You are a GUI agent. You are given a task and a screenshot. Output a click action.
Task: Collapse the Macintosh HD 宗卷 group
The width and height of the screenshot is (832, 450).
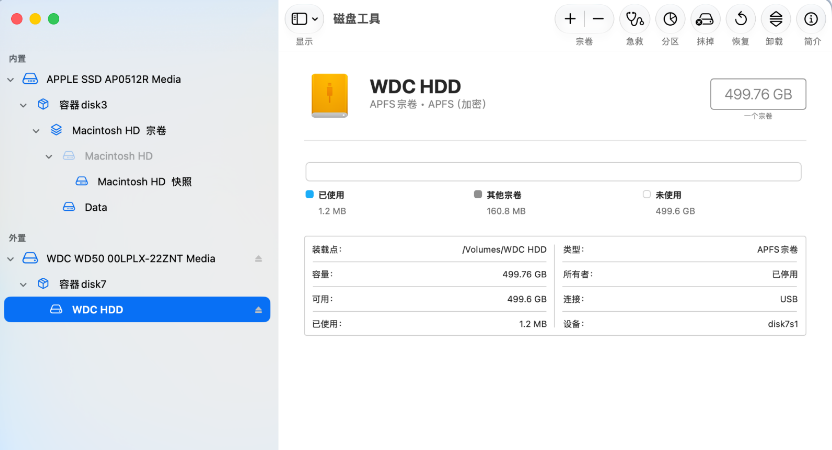tap(36, 131)
